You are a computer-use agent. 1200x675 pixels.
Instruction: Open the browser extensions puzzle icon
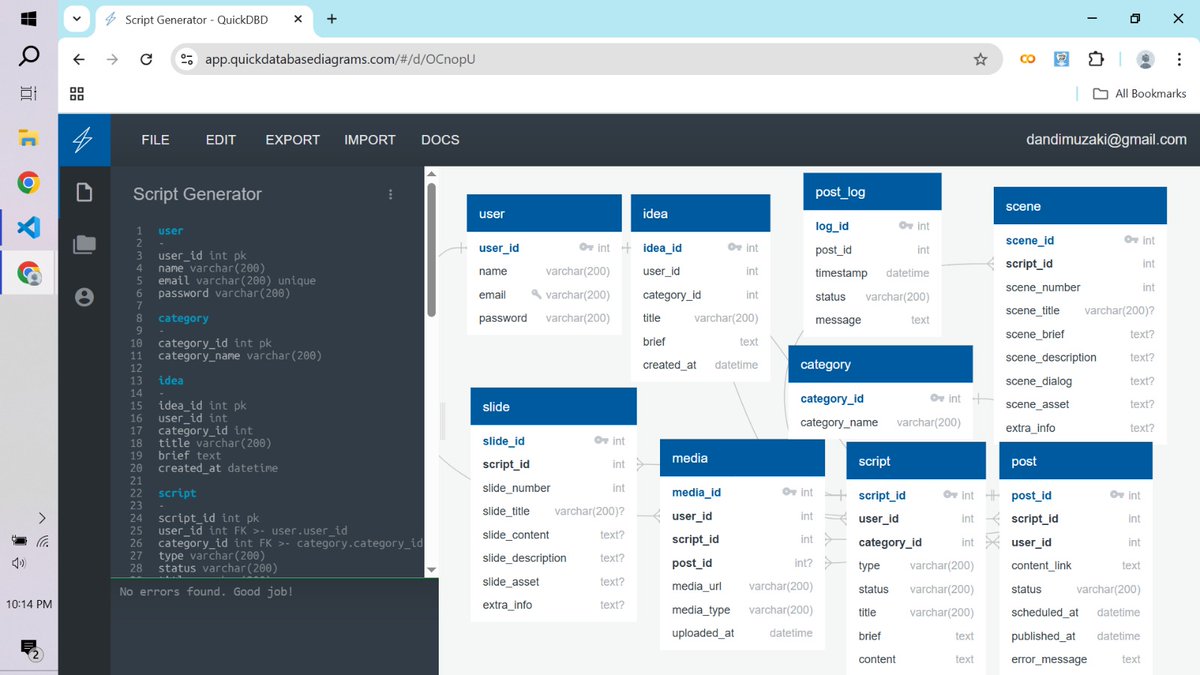[x=1096, y=59]
